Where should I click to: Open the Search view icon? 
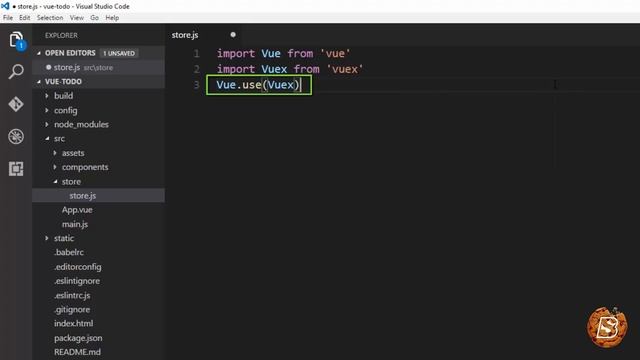click(16, 71)
